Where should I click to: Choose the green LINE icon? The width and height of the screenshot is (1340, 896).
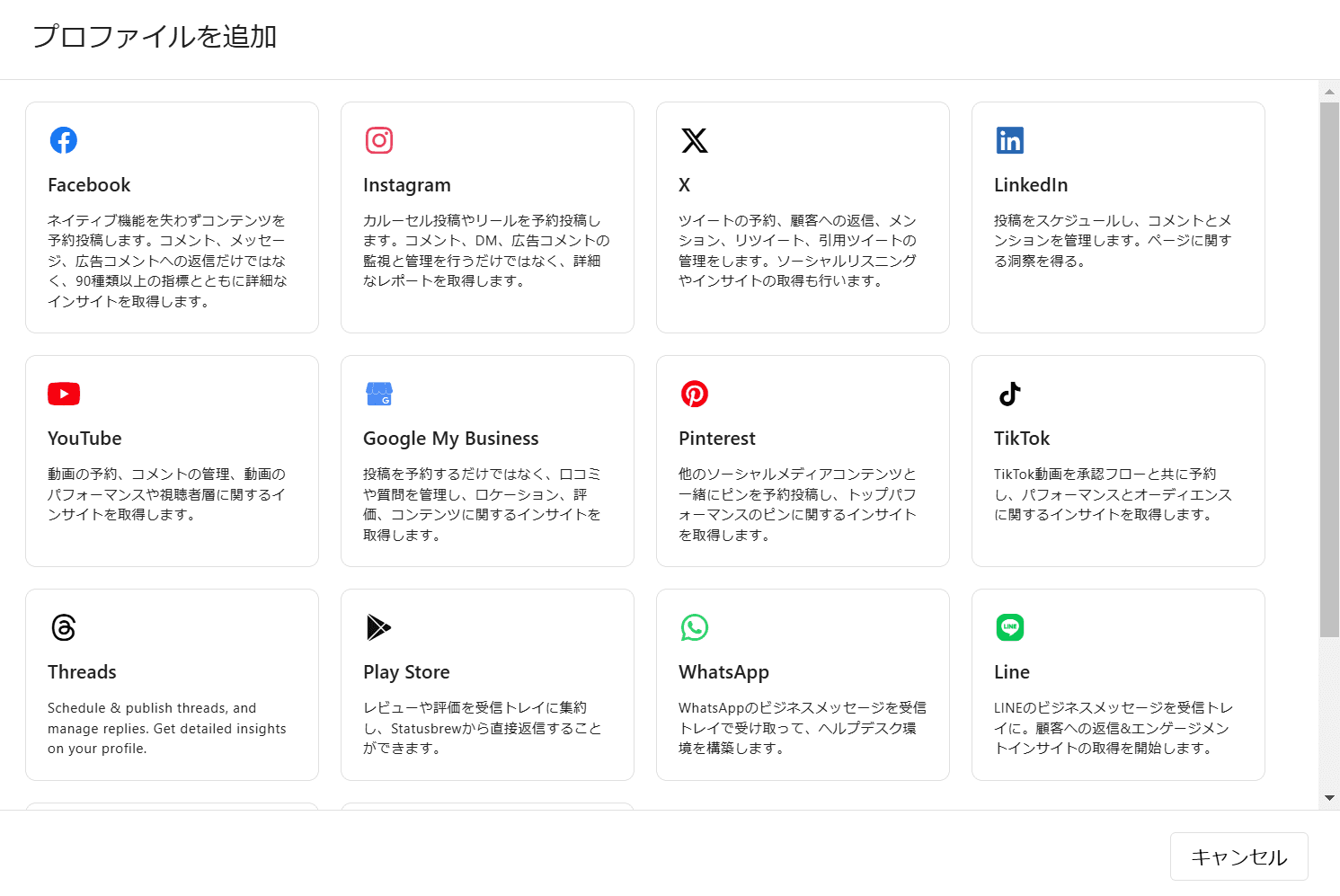1010,627
